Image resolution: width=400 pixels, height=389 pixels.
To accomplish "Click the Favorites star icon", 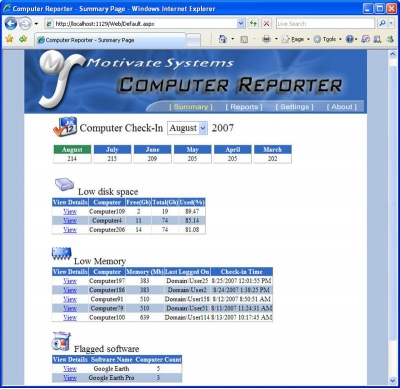I will tap(10, 39).
